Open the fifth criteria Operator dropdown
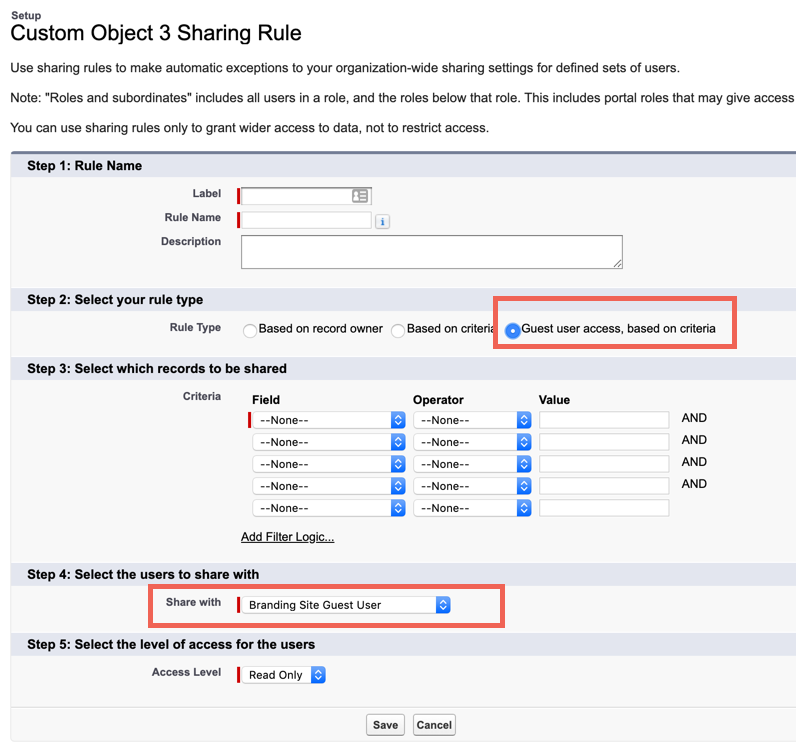The height and width of the screenshot is (749, 796). click(472, 508)
